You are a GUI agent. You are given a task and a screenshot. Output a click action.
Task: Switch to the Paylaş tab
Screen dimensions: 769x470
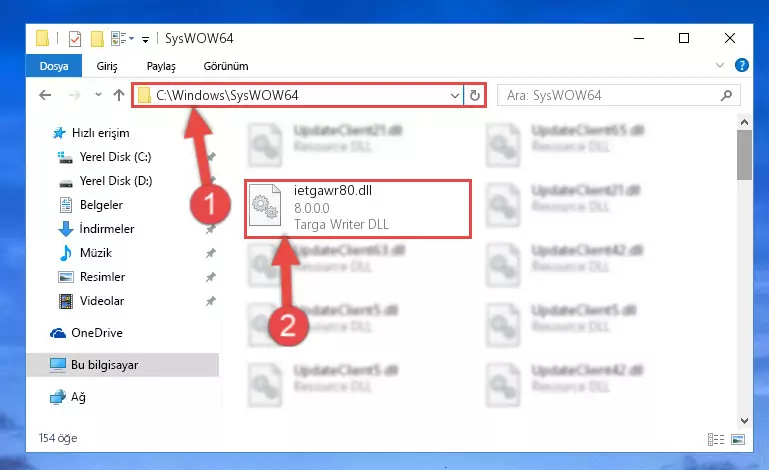coord(161,66)
